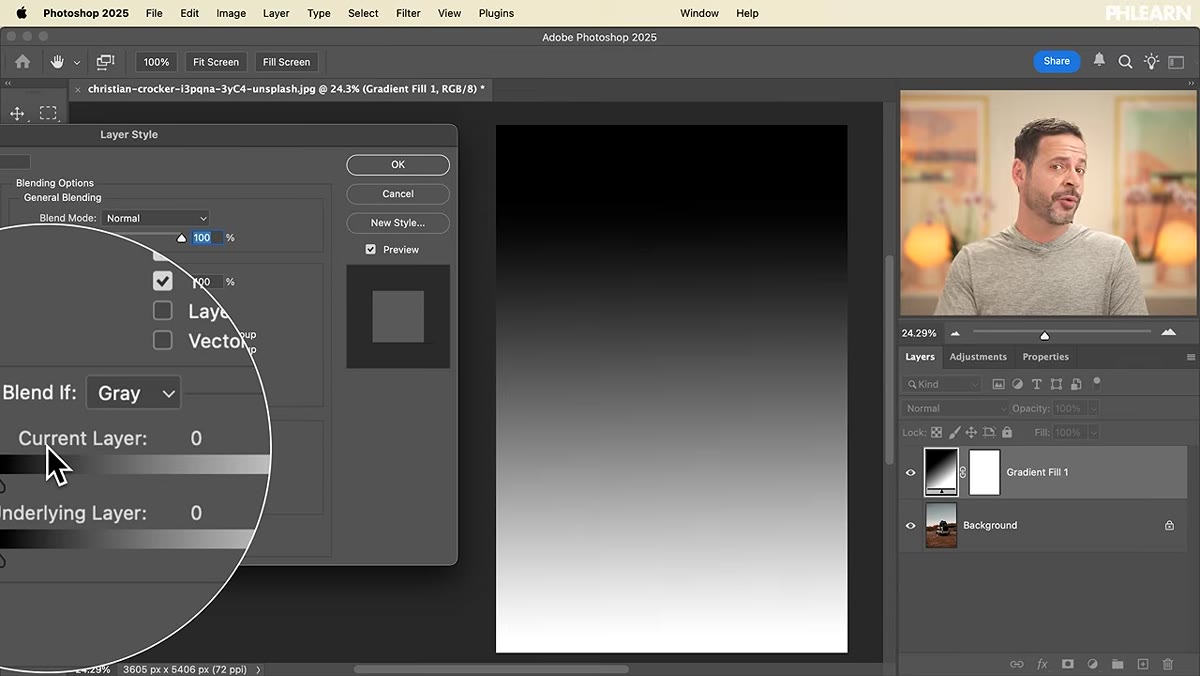This screenshot has width=1200, height=676.
Task: Click link between gradient and mask thumbnails
Action: click(963, 472)
